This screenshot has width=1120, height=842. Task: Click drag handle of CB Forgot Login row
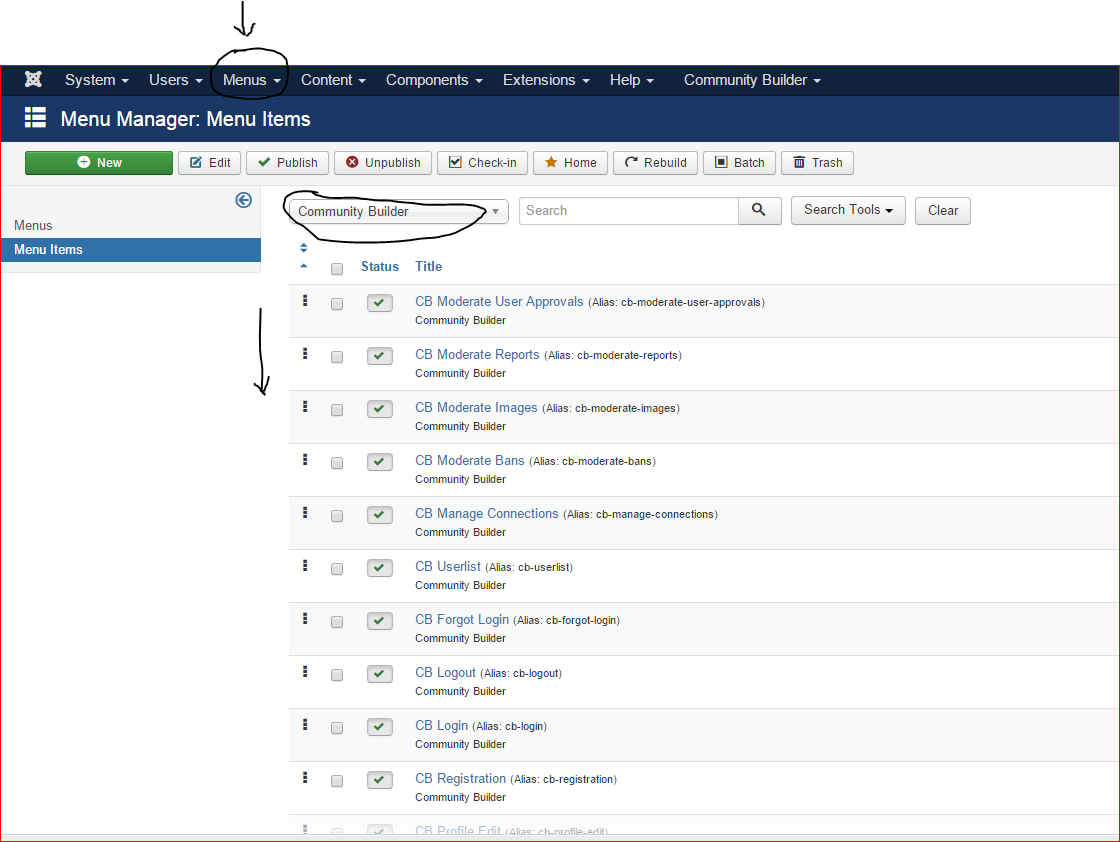coord(305,618)
